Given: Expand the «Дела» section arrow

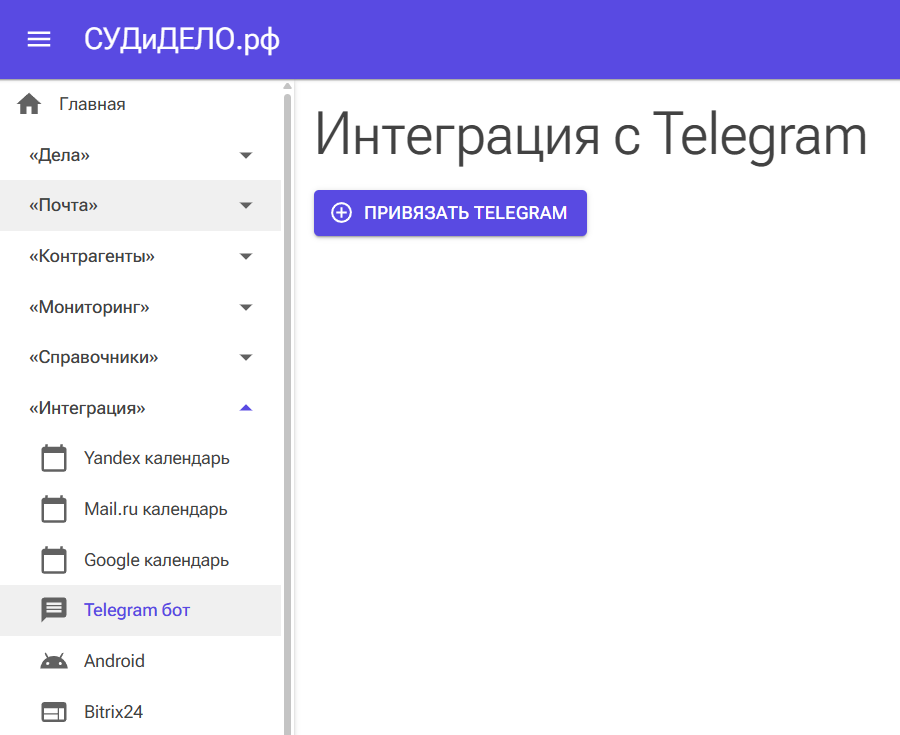Looking at the screenshot, I should pos(246,155).
